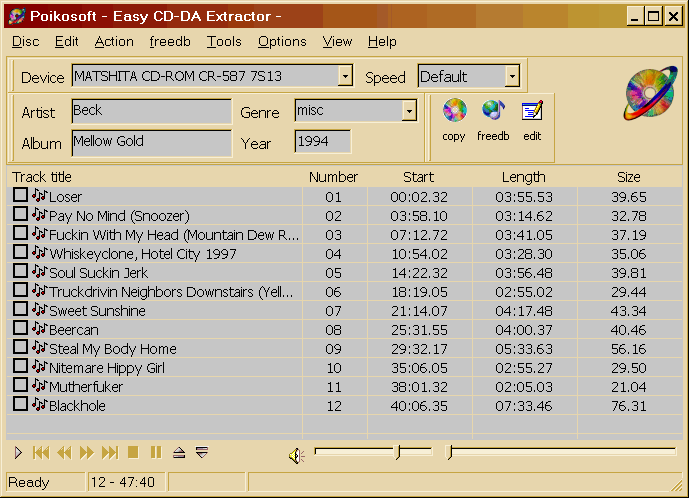Check the Whiskeyclone, Hotel City 1997 checkbox
The width and height of the screenshot is (689, 498).
[x=20, y=252]
